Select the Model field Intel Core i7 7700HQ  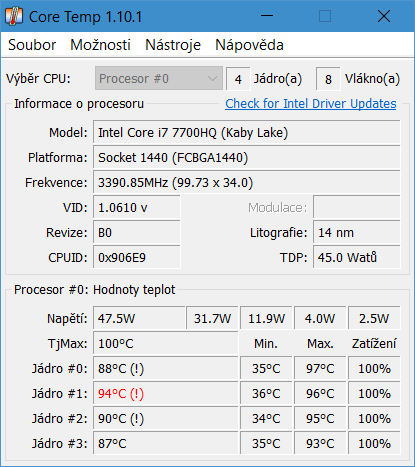(247, 133)
